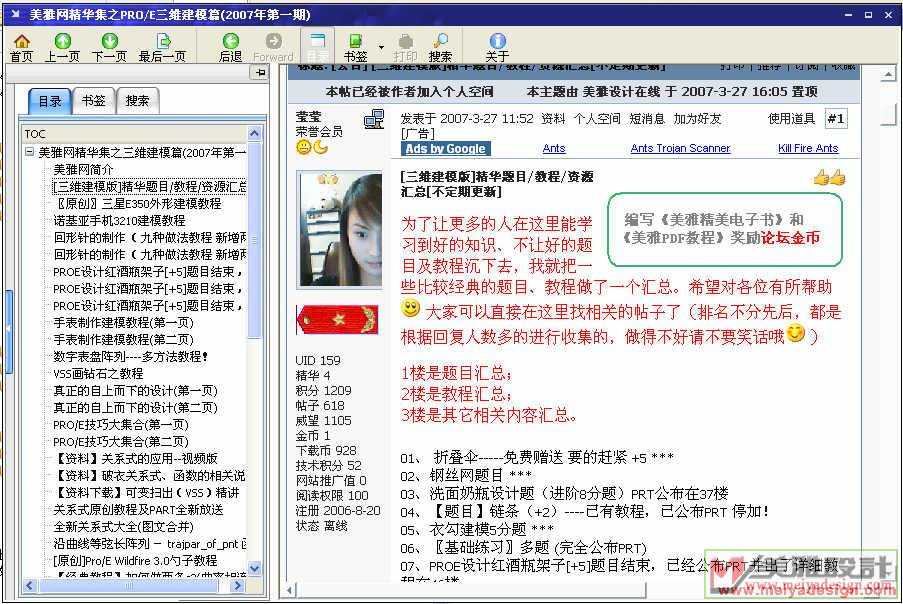Image resolution: width=903 pixels, height=604 pixels.
Task: Click the 加为好友 link
Action: (x=697, y=119)
